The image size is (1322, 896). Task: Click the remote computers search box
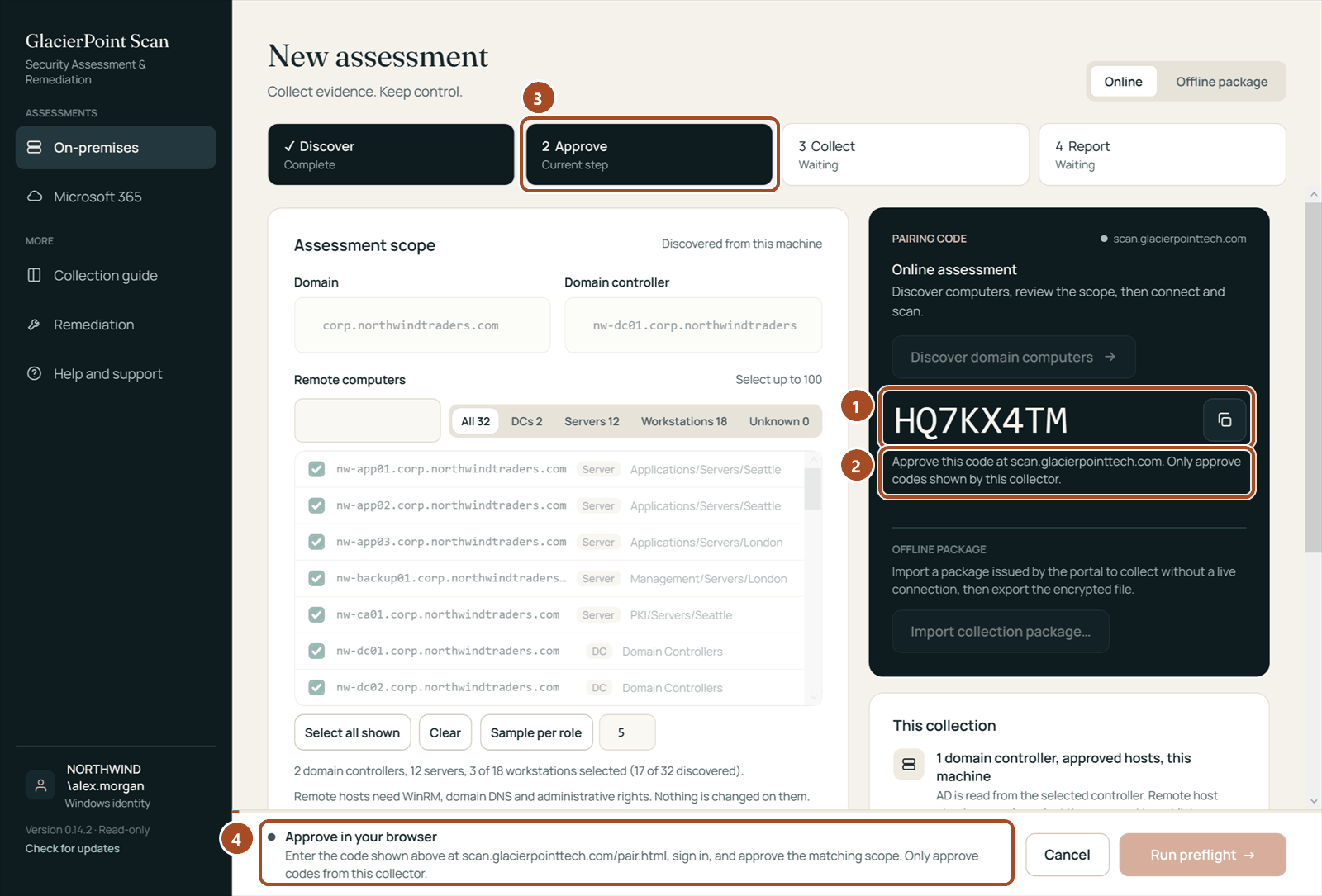[367, 421]
